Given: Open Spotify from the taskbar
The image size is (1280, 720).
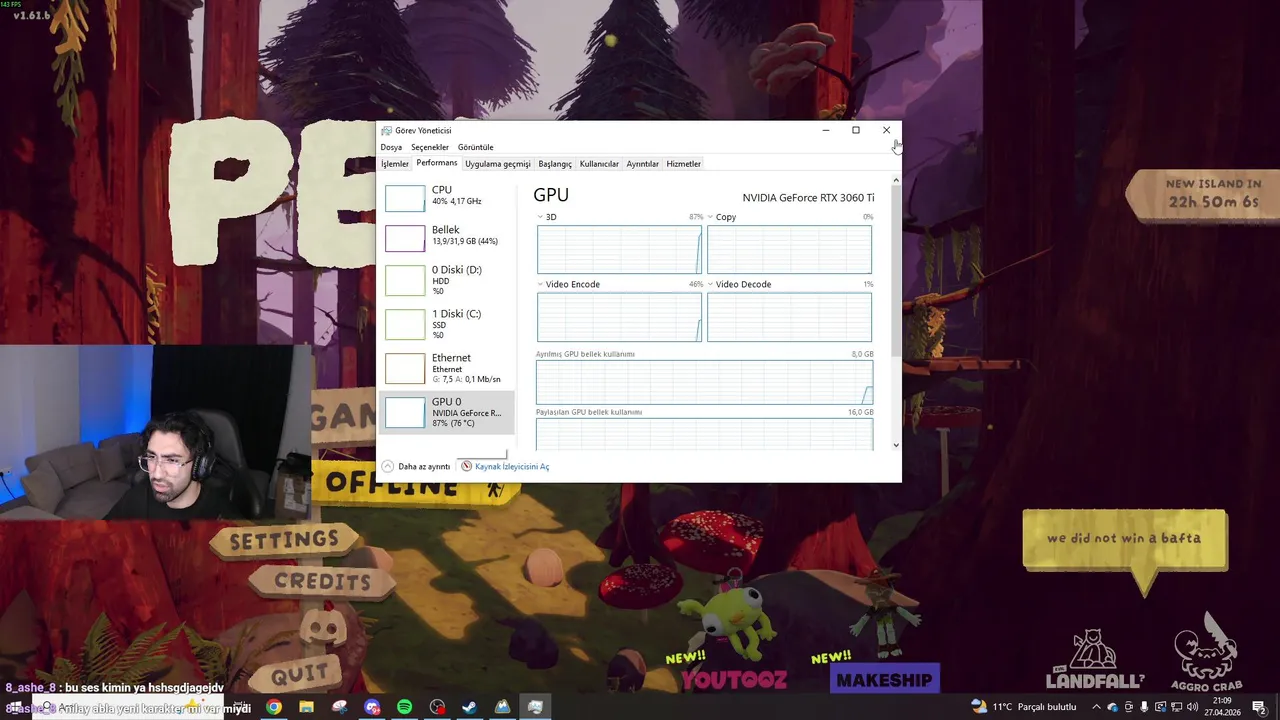Looking at the screenshot, I should coord(404,707).
